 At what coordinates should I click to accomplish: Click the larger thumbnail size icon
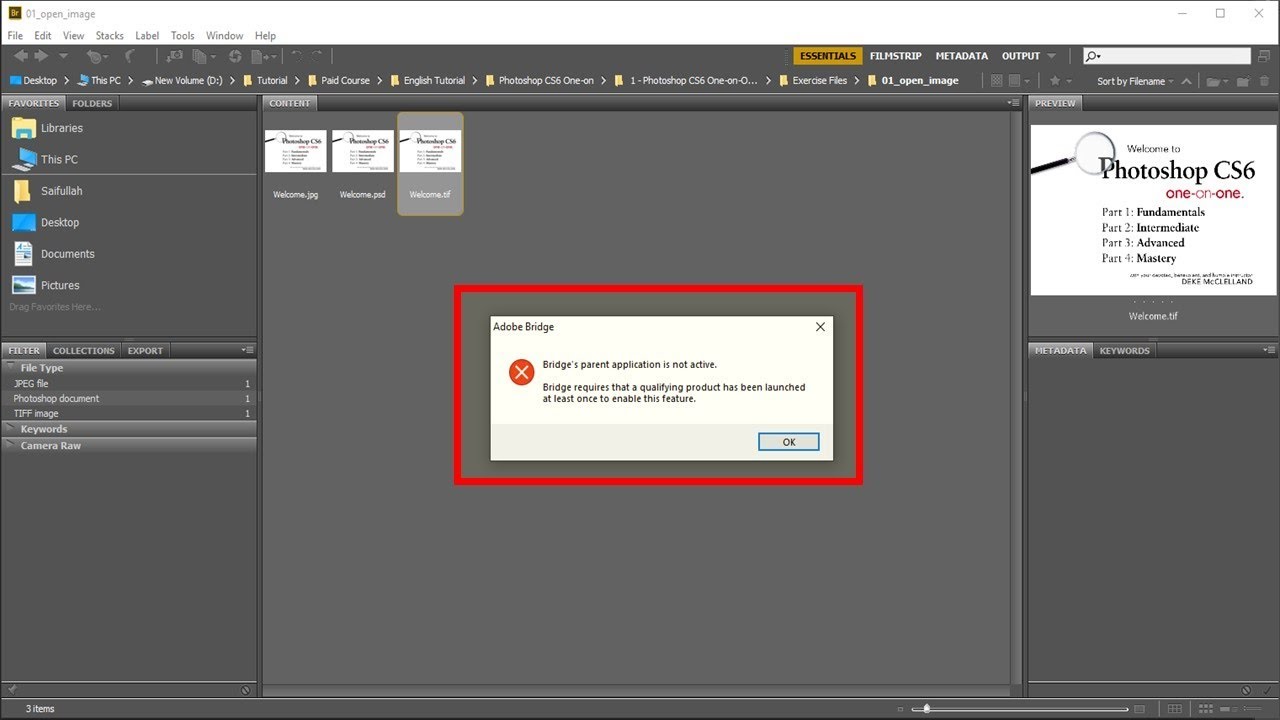pyautogui.click(x=1139, y=709)
